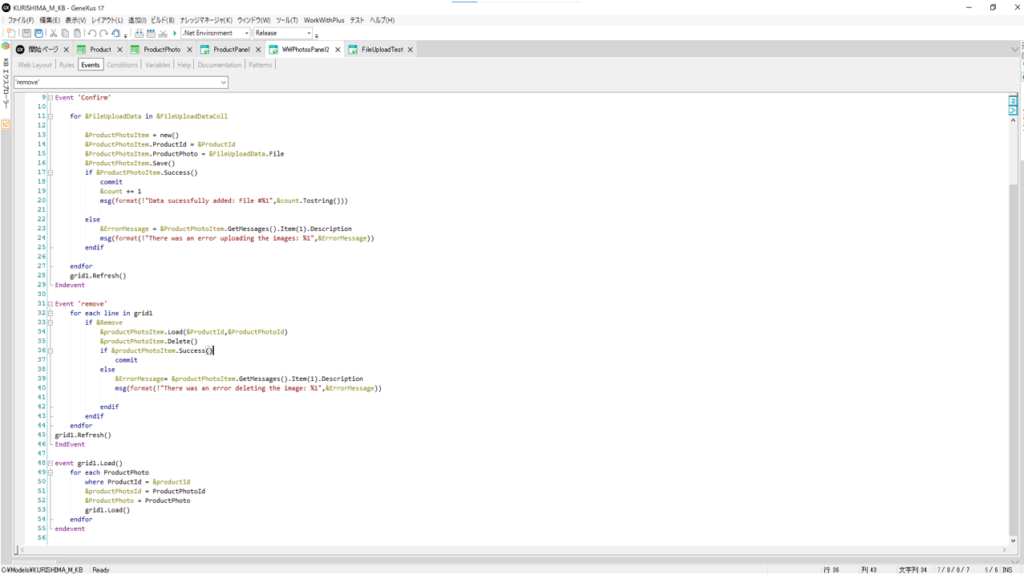
Task: Place cursor on 'grid1.Refresh()' at line 28
Action: [98, 276]
